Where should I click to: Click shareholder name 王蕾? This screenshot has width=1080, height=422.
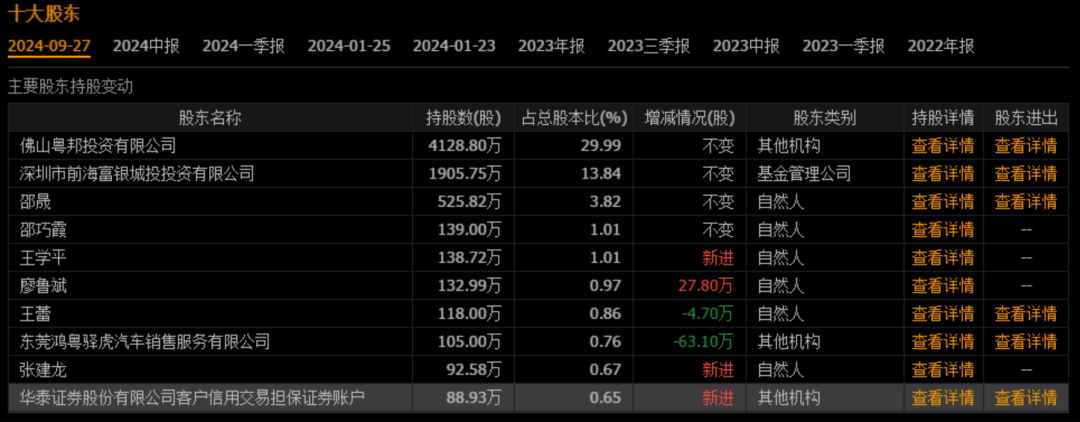[35, 313]
